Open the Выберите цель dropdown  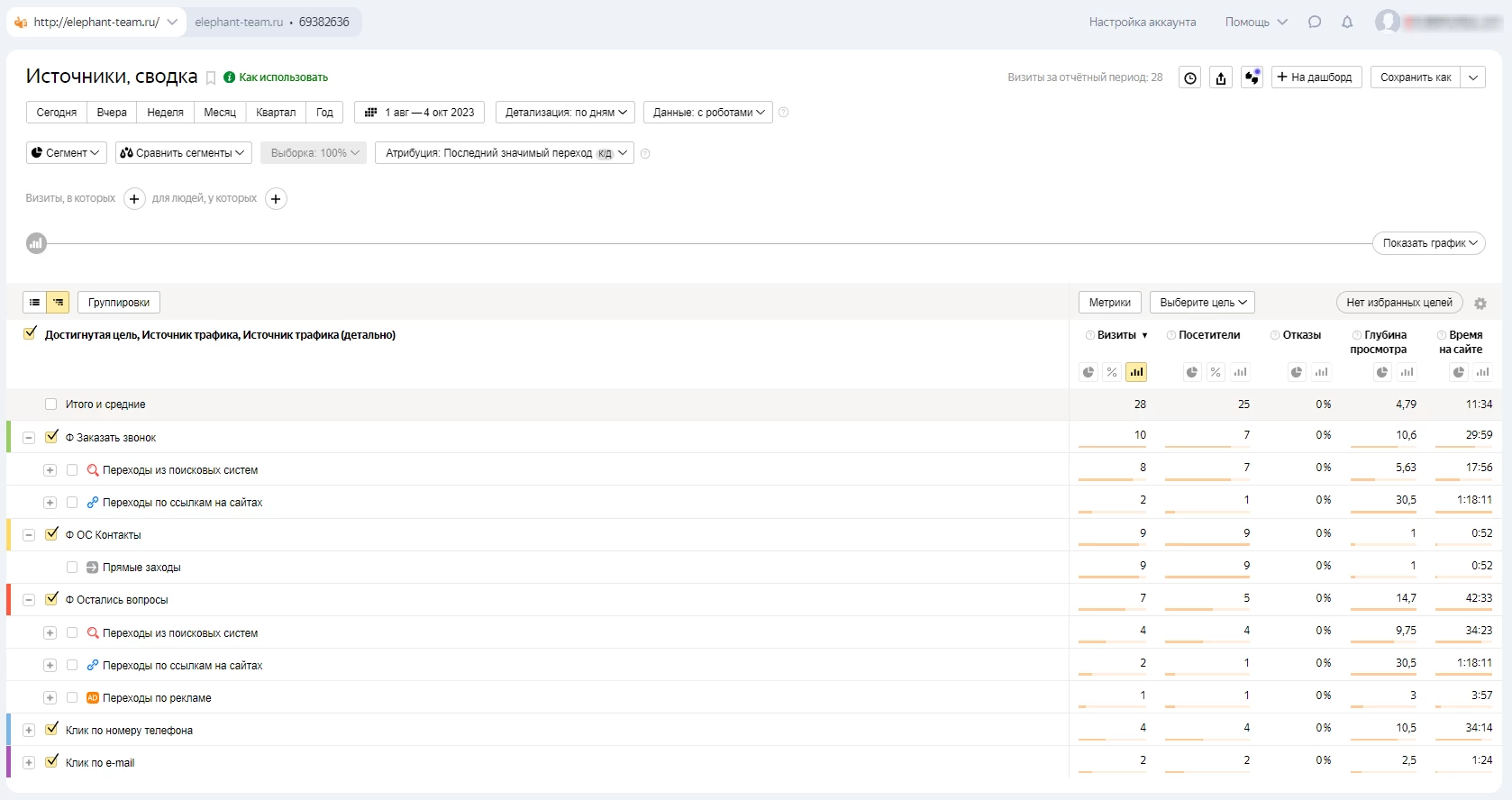[x=1202, y=303]
